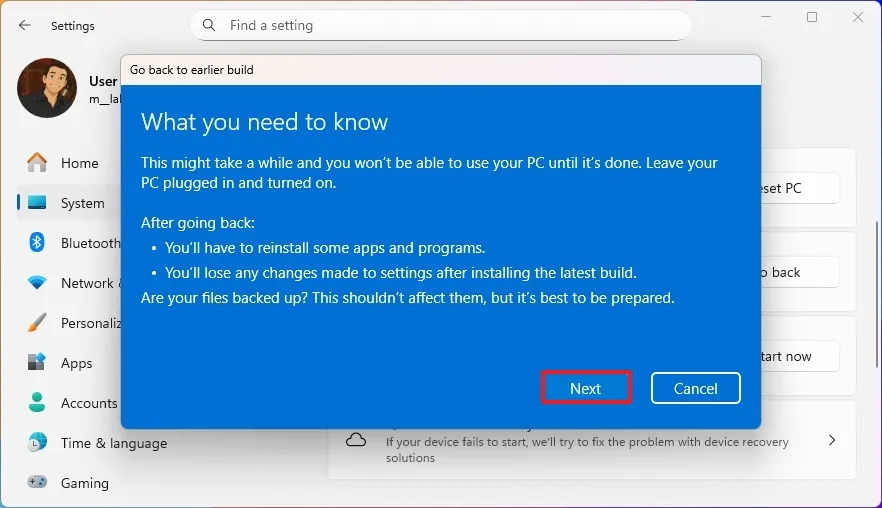Click the Apps icon in the sidebar
The width and height of the screenshot is (882, 508).
point(37,362)
